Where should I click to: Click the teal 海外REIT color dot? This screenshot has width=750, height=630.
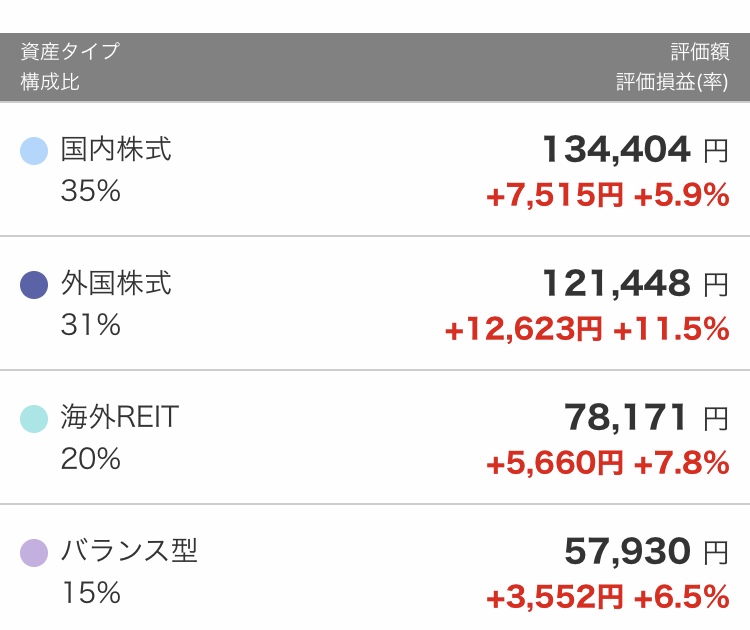(x=34, y=419)
